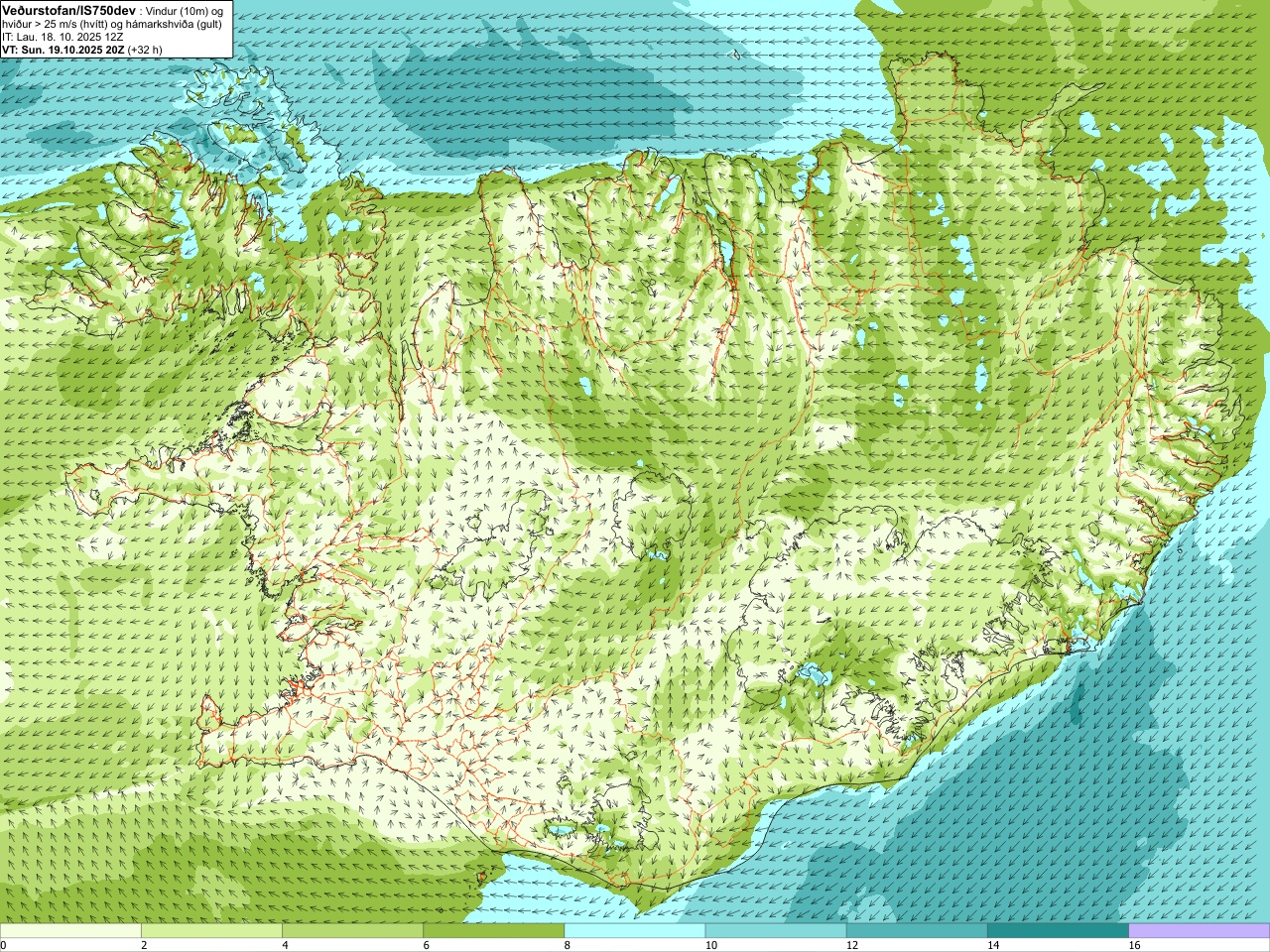Click the legend tick label "16"

coord(1135,945)
